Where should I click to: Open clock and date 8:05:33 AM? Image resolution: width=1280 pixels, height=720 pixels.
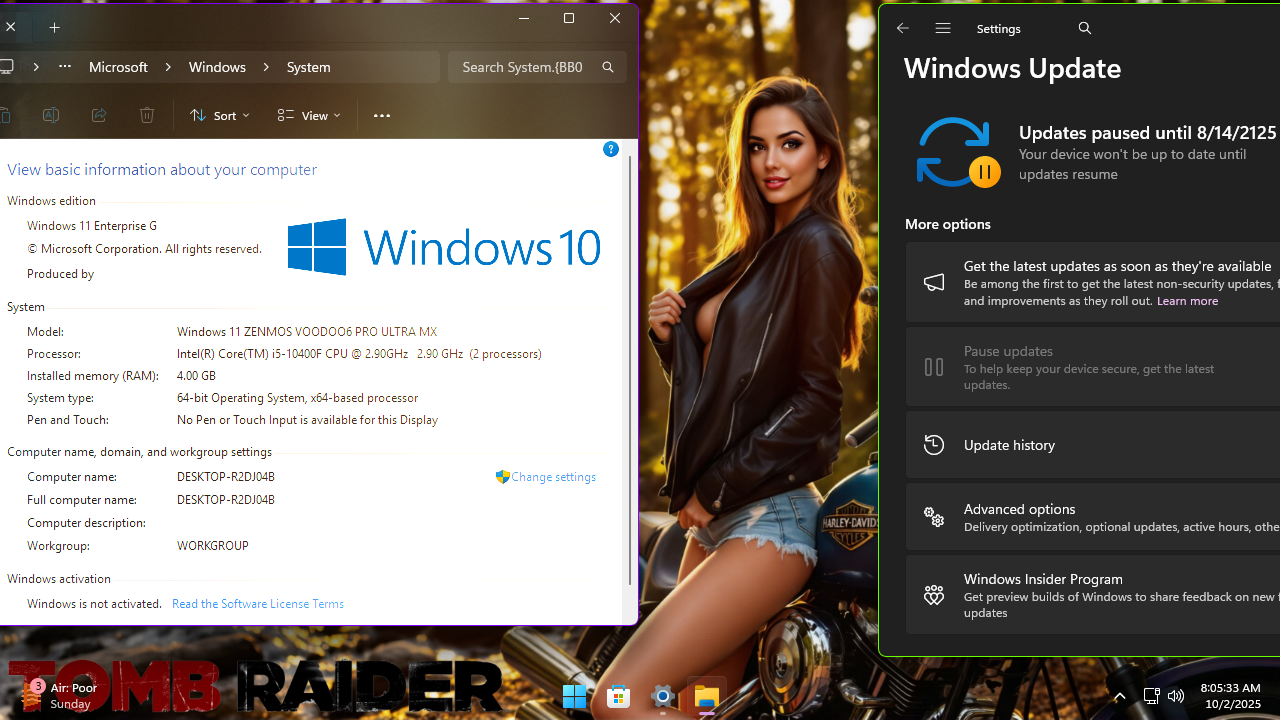point(1230,696)
